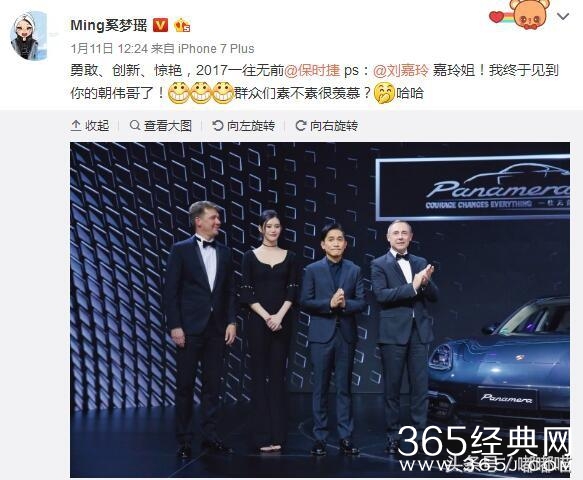Click the Panamera event photo
This screenshot has width=583, height=480.
click(x=320, y=309)
